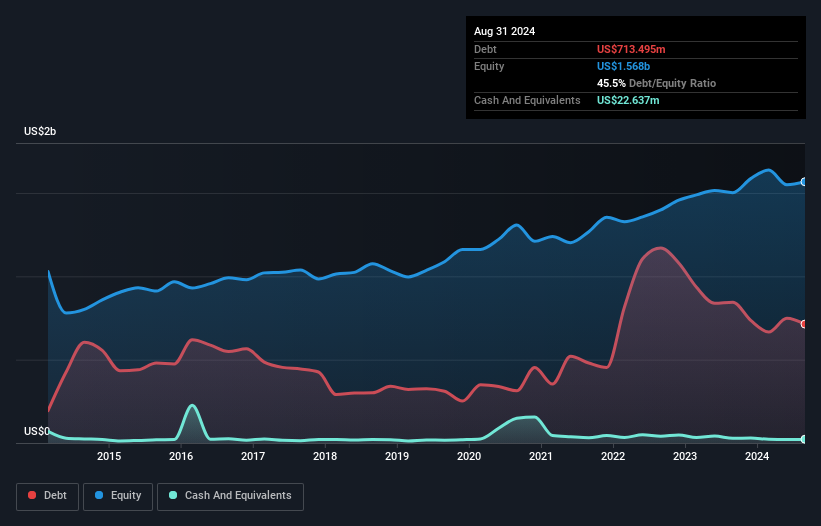
Task: Click the Equity row label in tooltip
Action: click(x=489, y=66)
